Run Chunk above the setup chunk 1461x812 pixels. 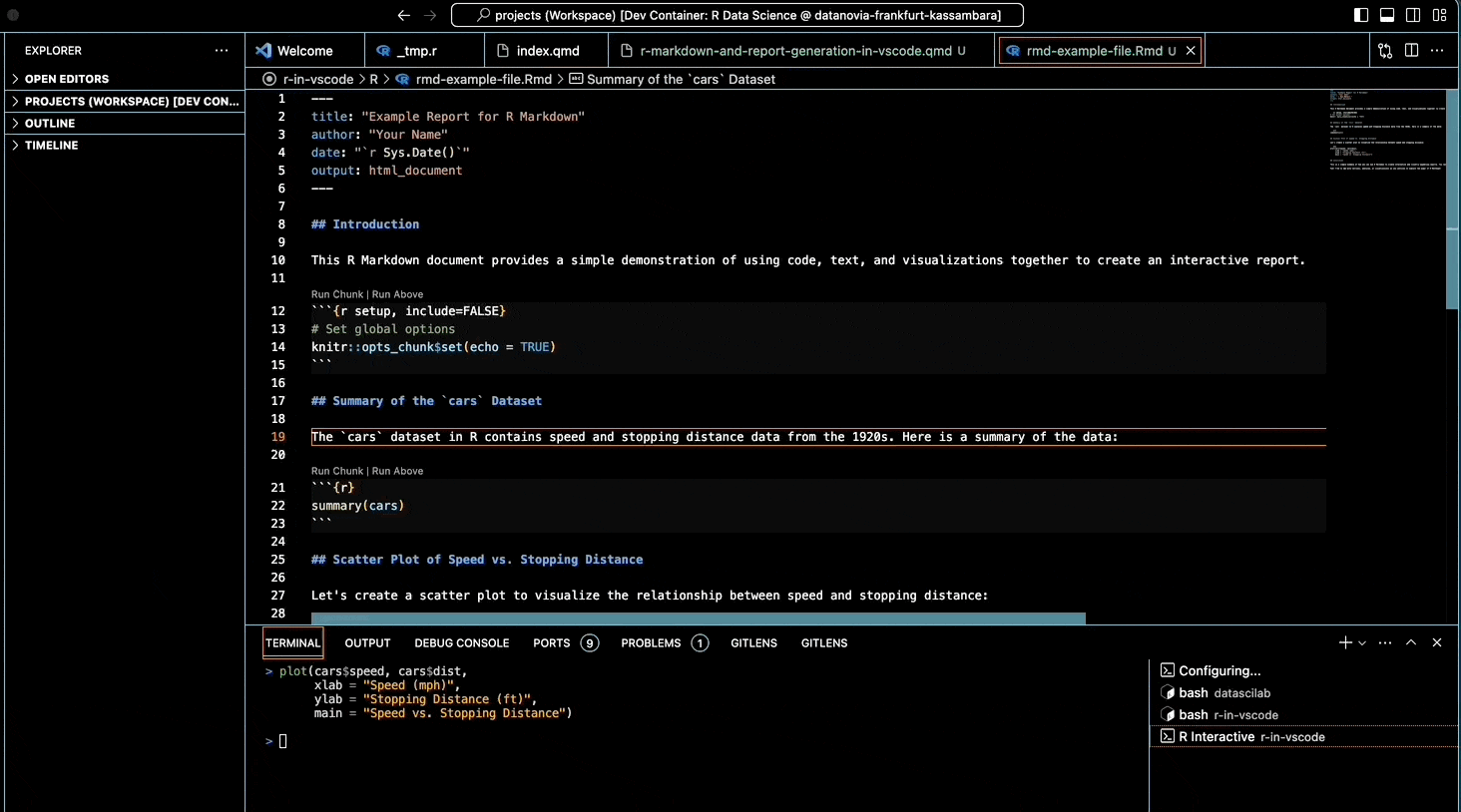point(337,294)
